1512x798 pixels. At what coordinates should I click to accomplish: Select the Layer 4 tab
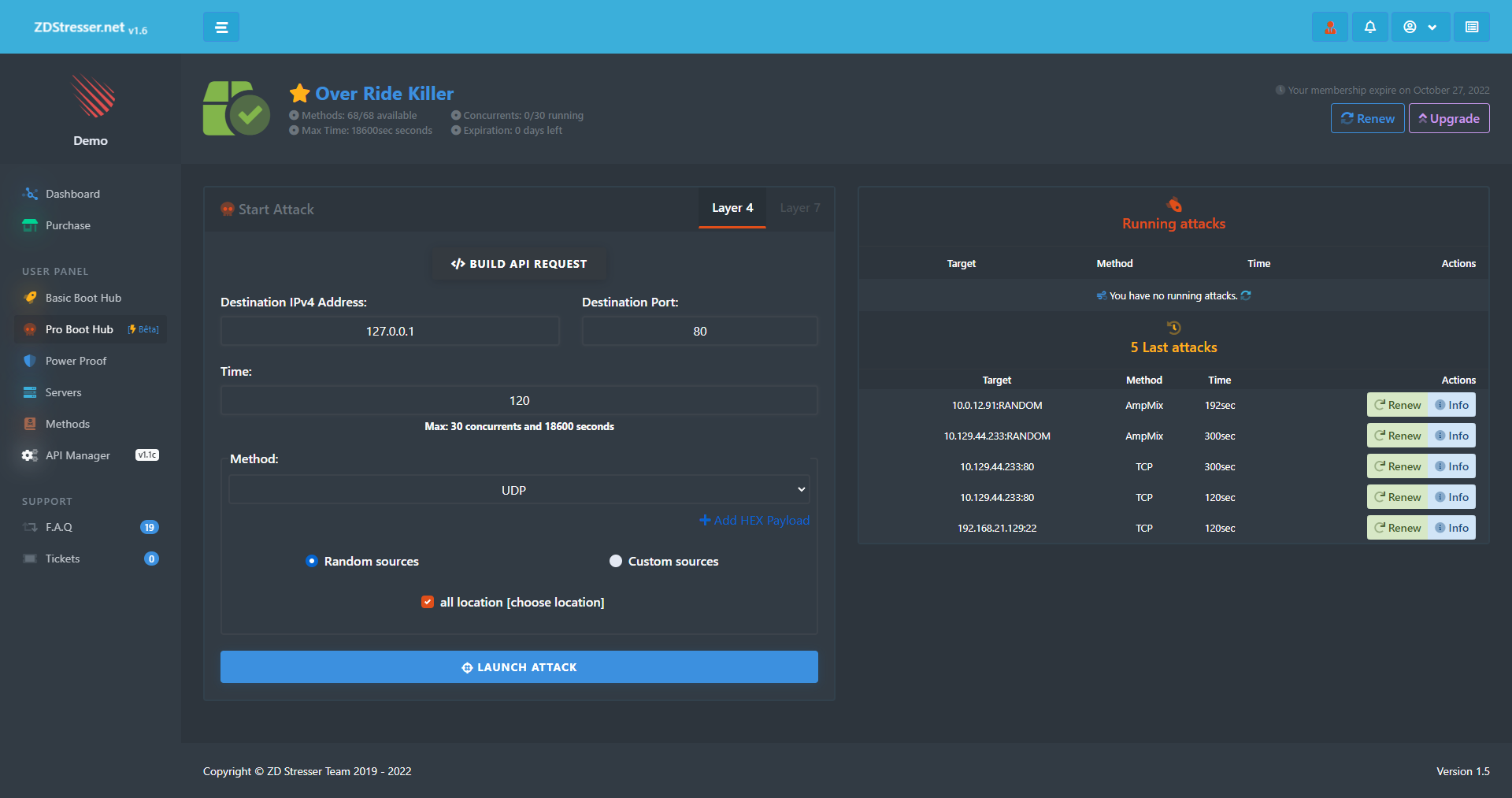coord(732,208)
